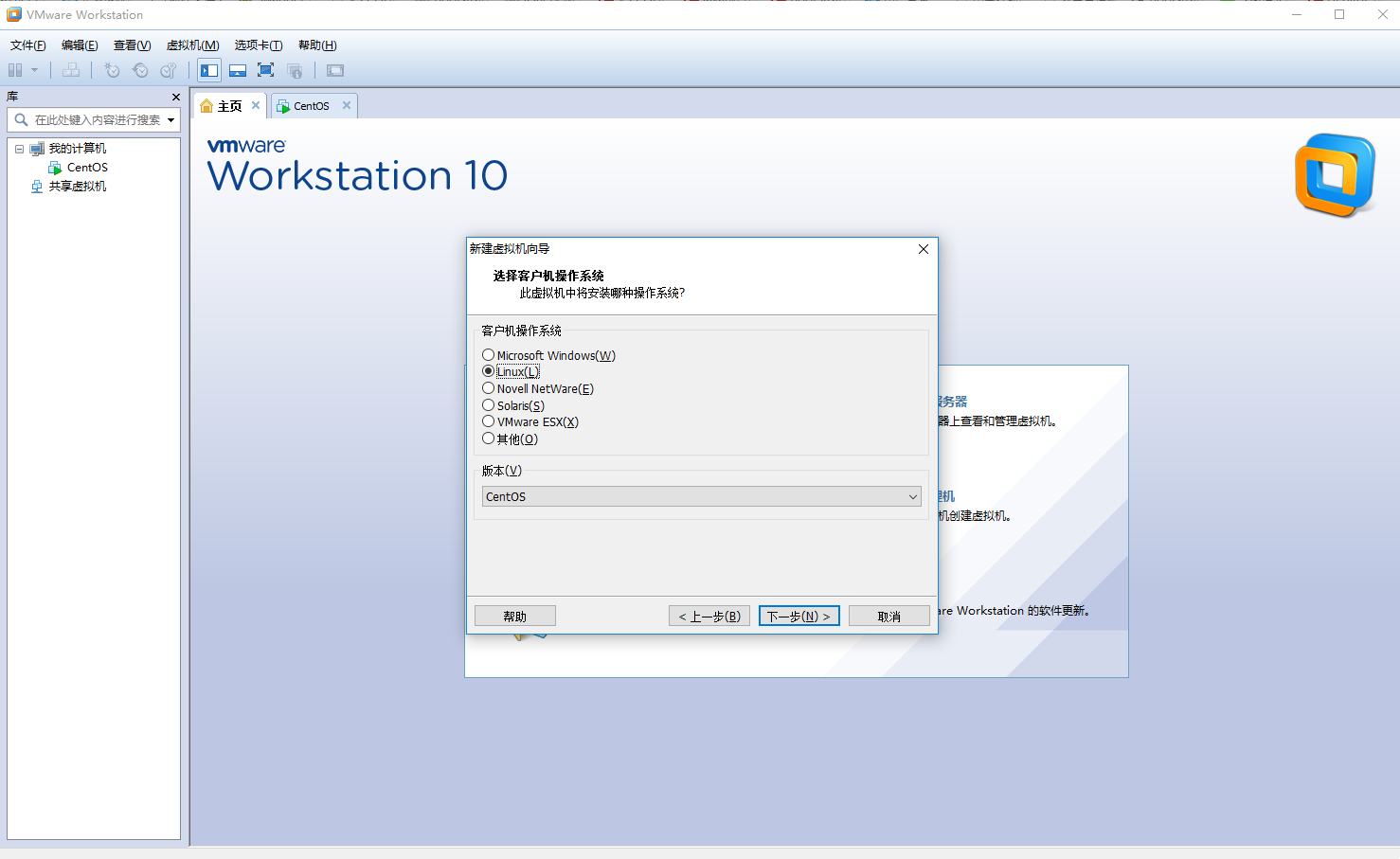Click the 下一步(N) next button
This screenshot has height=859, width=1400.
tap(799, 617)
